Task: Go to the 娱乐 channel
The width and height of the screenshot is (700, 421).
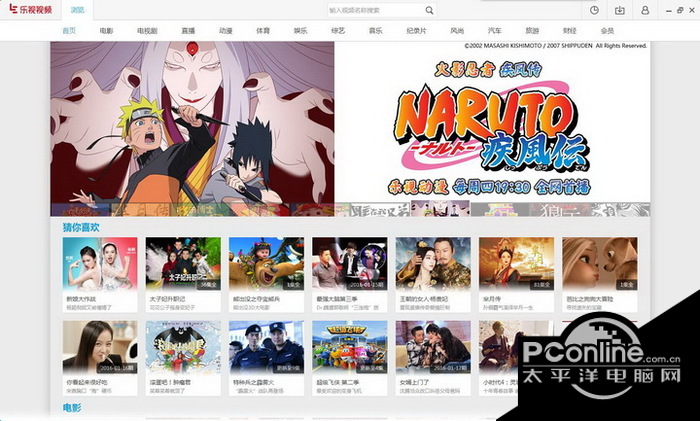Action: point(300,31)
